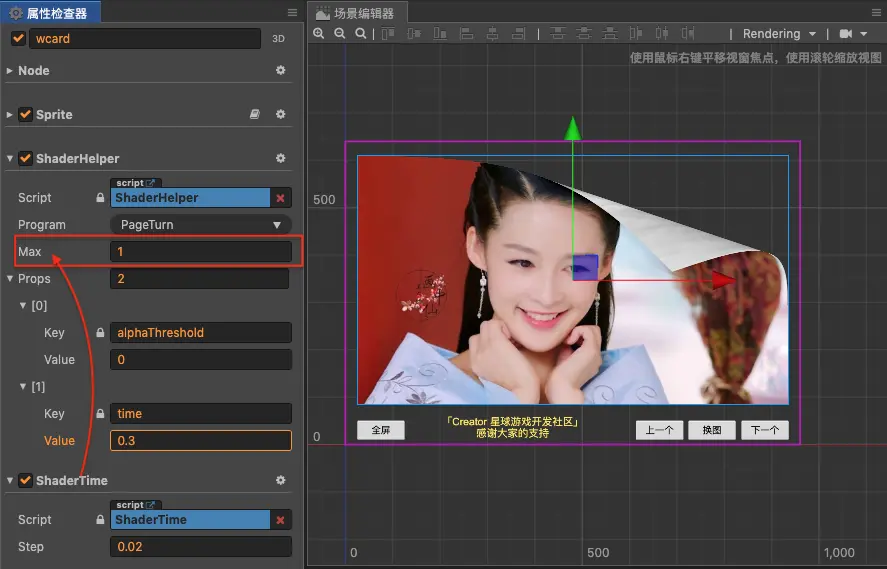Expand the Node section triangle
The height and width of the screenshot is (569, 887).
pos(10,71)
